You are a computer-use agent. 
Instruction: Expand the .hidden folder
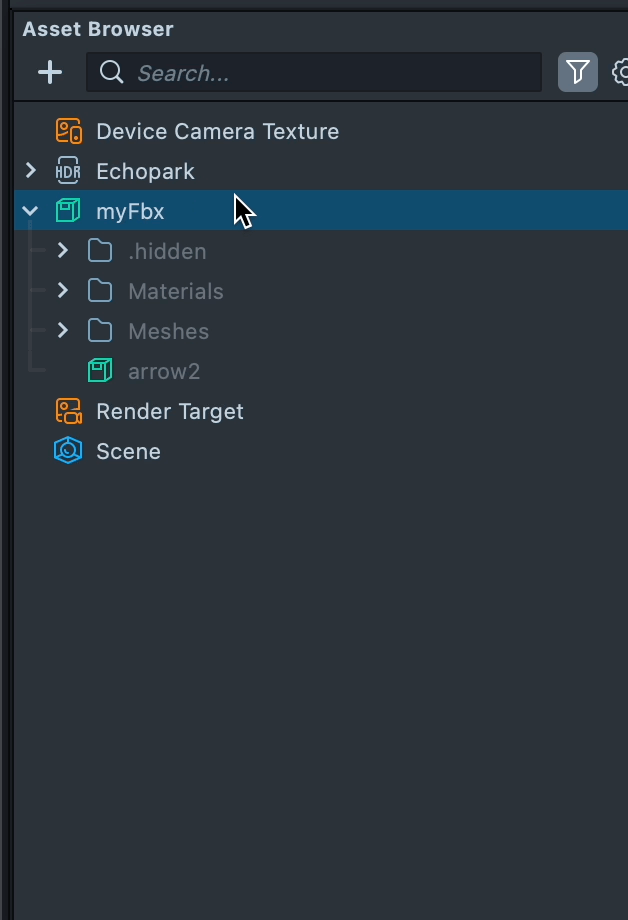pyautogui.click(x=63, y=251)
